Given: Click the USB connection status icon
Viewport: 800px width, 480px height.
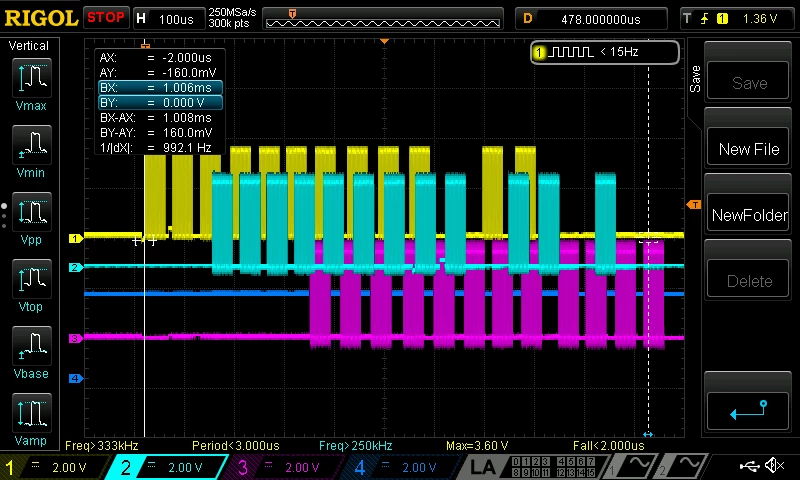Looking at the screenshot, I should (749, 465).
